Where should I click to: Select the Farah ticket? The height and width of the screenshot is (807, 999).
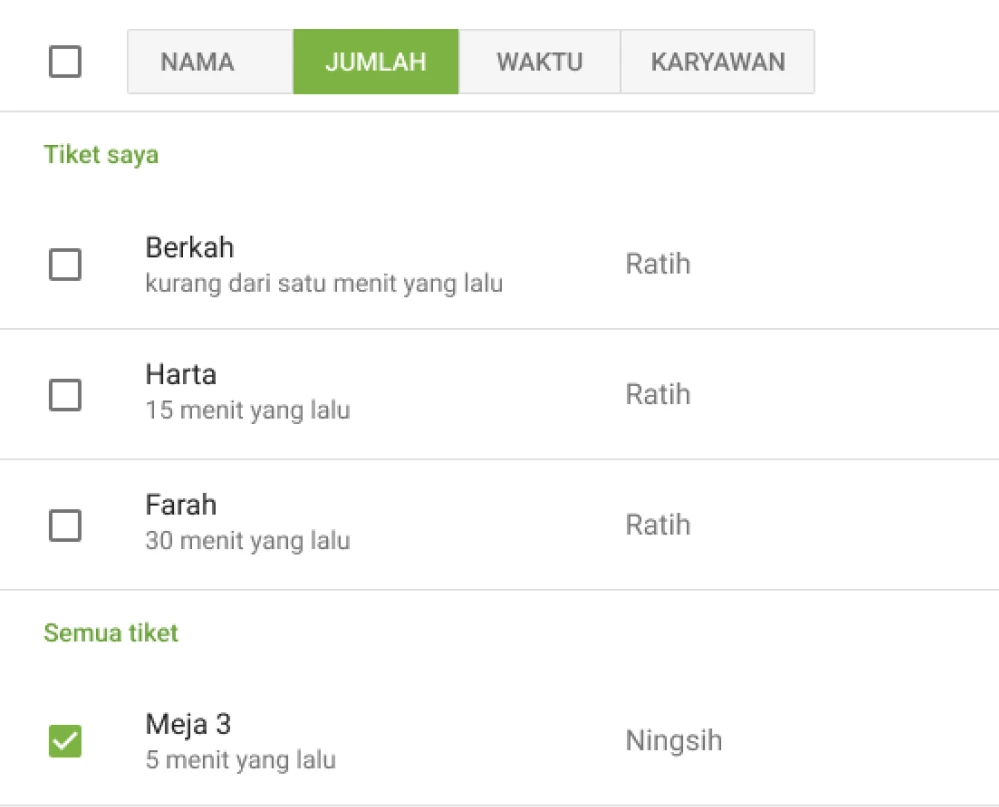(181, 505)
